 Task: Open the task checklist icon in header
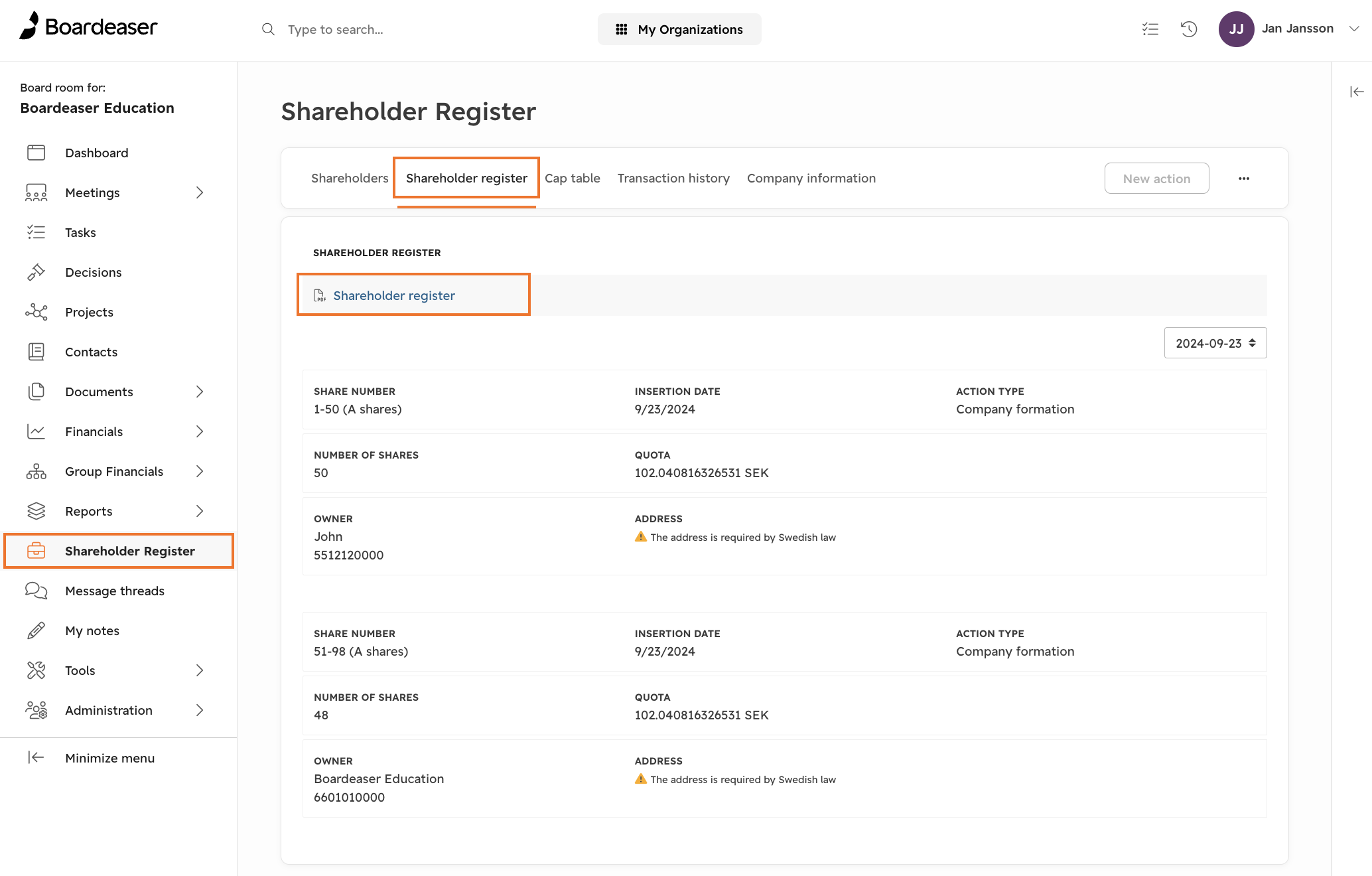pyautogui.click(x=1150, y=29)
